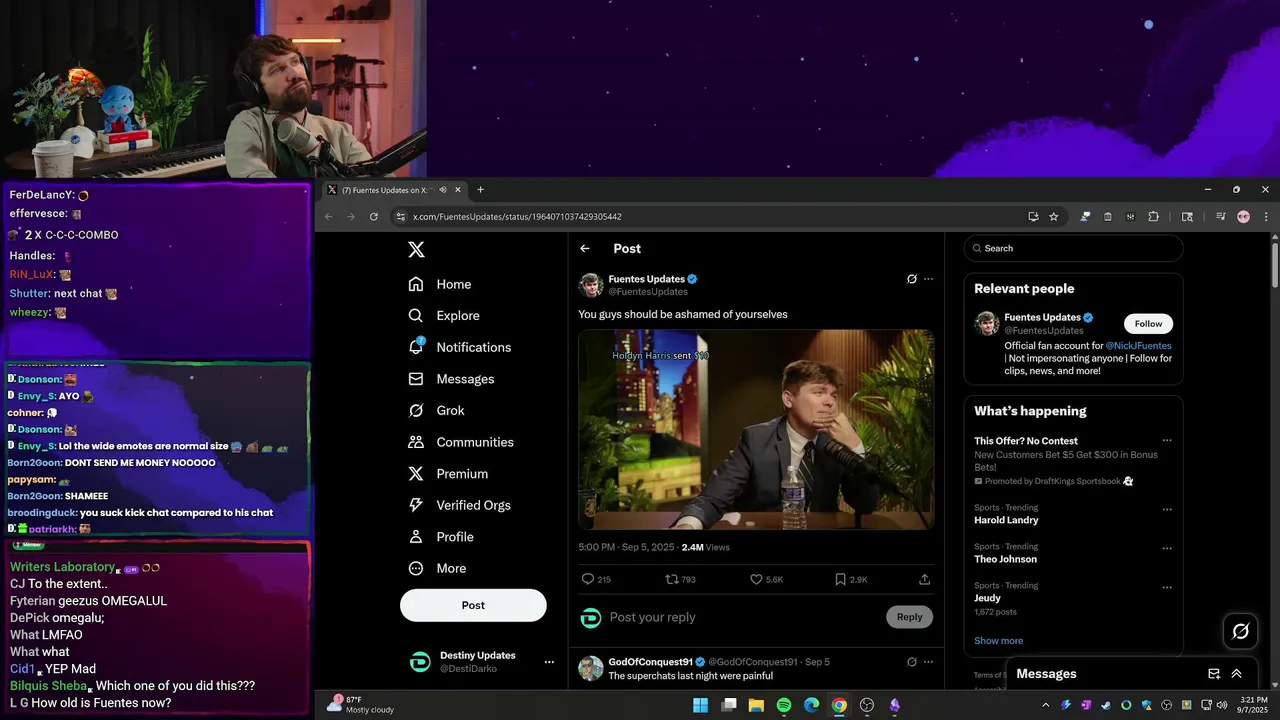Open the Theo Johnson trending topic
The width and height of the screenshot is (1280, 720).
click(x=1005, y=559)
